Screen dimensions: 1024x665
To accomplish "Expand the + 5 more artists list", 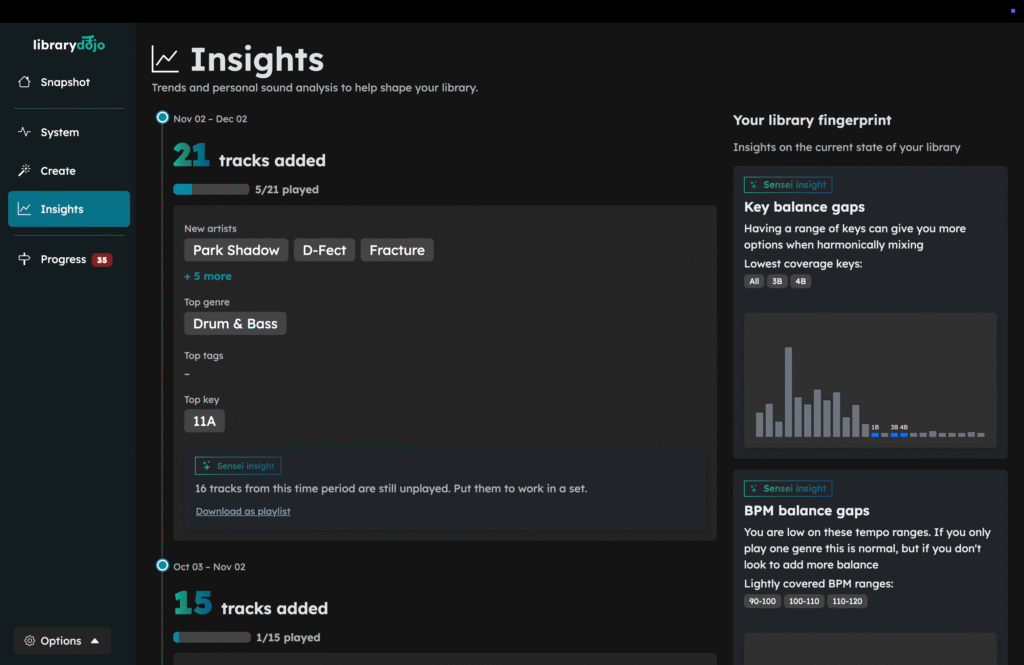I will pos(208,275).
